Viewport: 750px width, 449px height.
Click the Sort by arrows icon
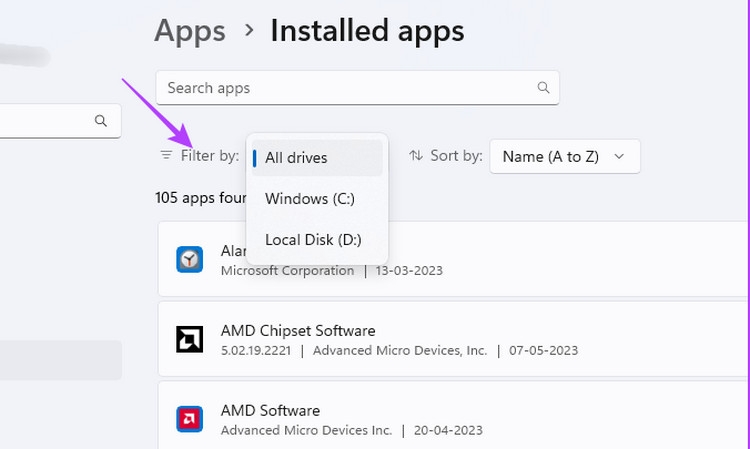click(x=416, y=155)
